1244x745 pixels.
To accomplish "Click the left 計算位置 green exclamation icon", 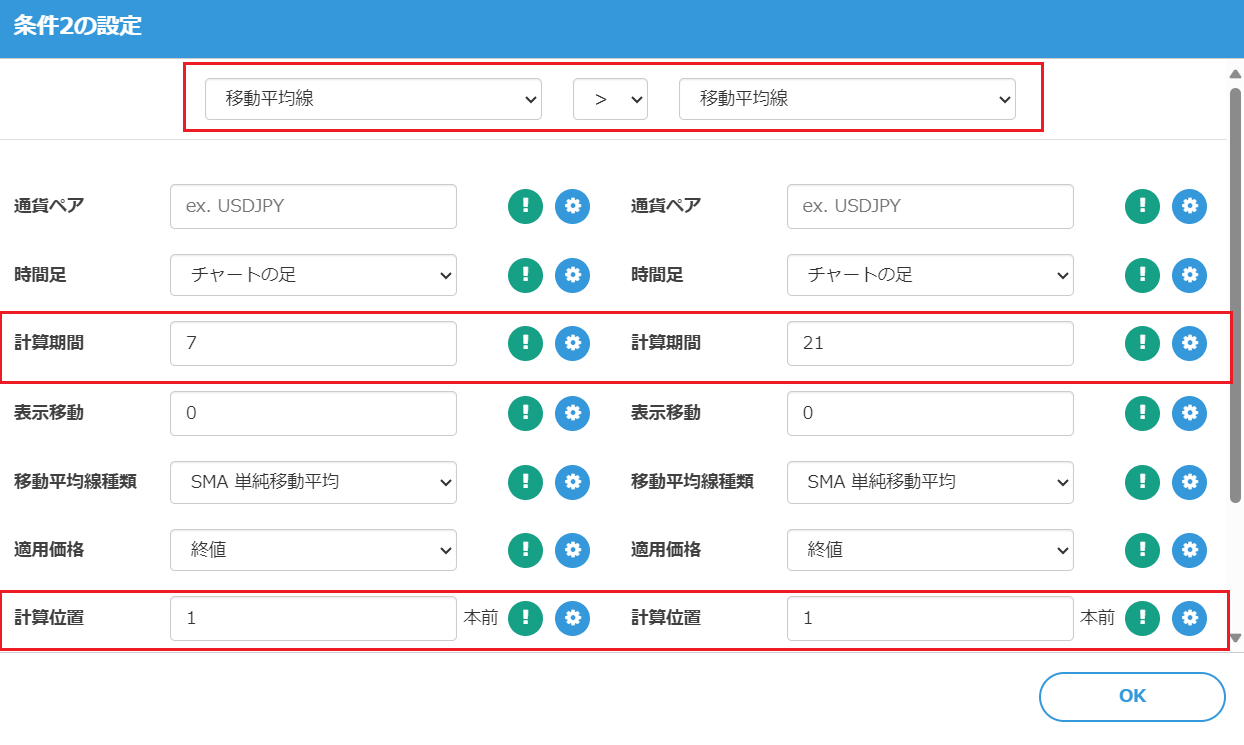I will [x=525, y=618].
